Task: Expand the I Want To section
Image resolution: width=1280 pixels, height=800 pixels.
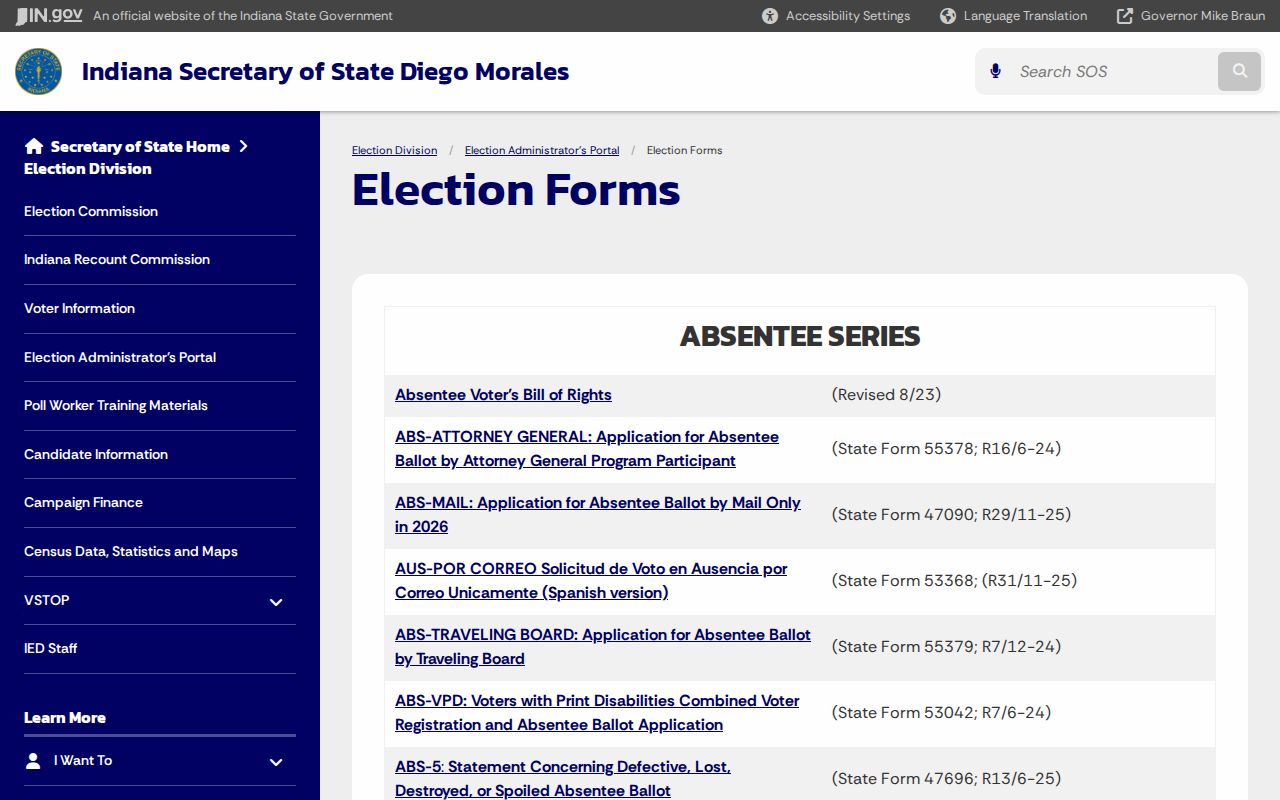Action: pyautogui.click(x=276, y=762)
